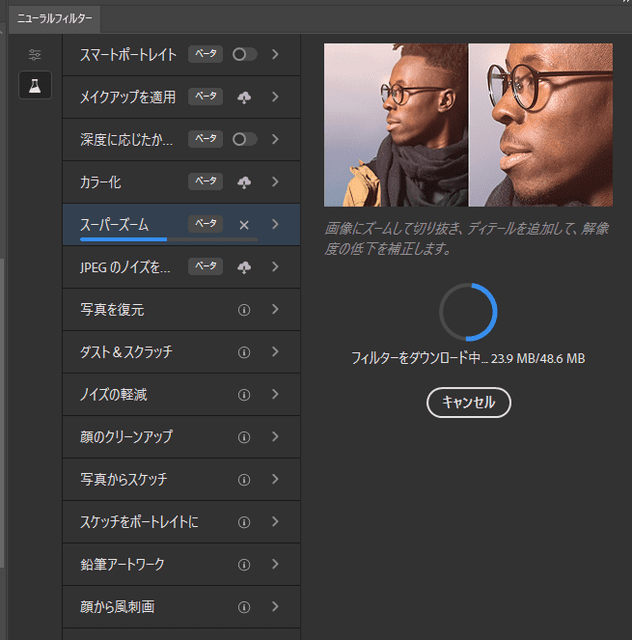Image resolution: width=632 pixels, height=640 pixels.
Task: Click ベータ badge on 深度に応じたか...
Action: pyautogui.click(x=205, y=139)
